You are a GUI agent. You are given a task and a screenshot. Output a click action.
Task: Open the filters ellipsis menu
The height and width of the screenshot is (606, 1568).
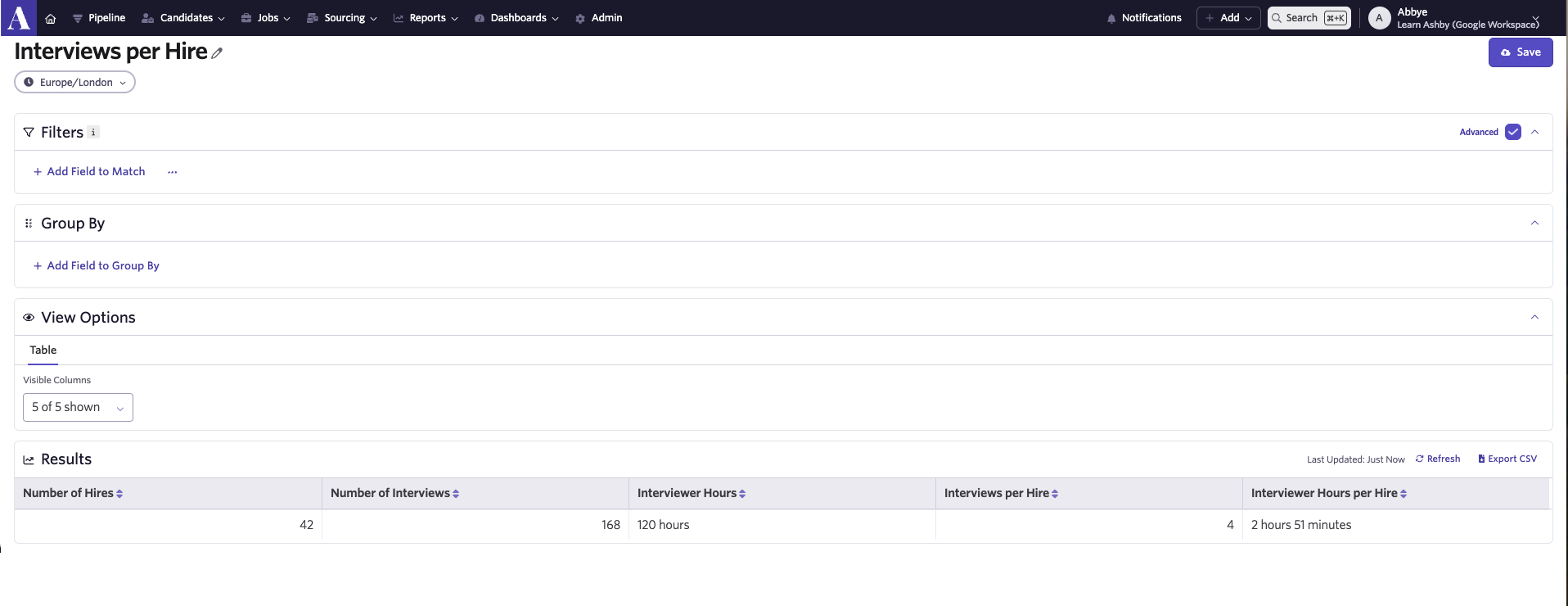point(172,172)
